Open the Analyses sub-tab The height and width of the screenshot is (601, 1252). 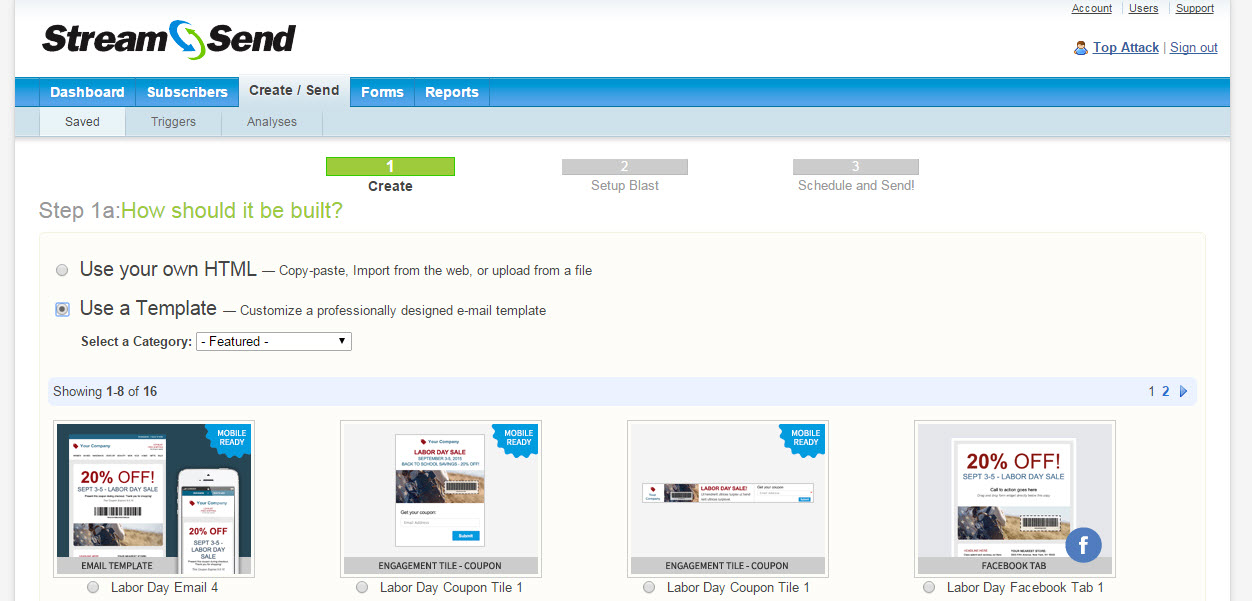click(x=272, y=122)
